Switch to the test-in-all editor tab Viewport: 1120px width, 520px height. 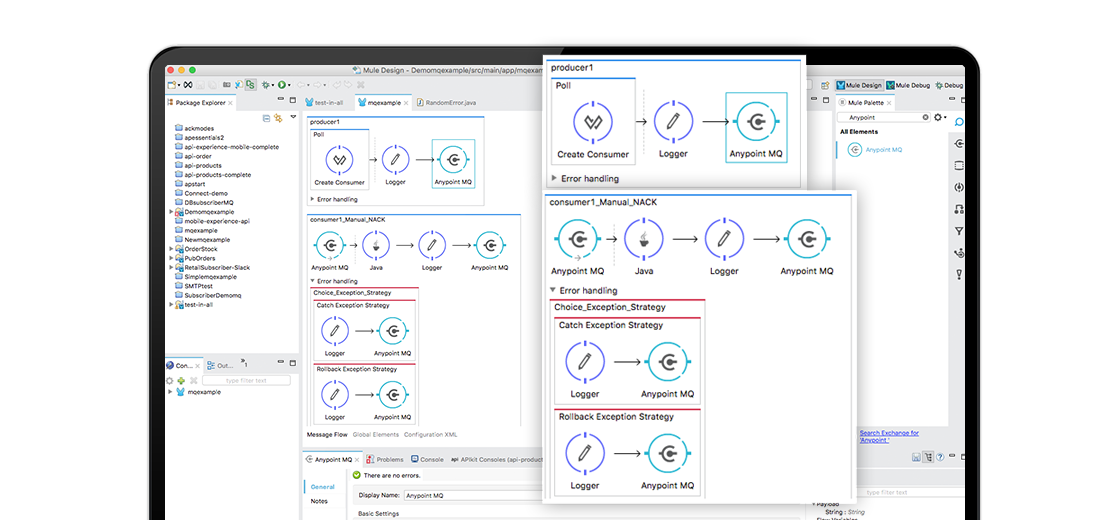coord(324,103)
